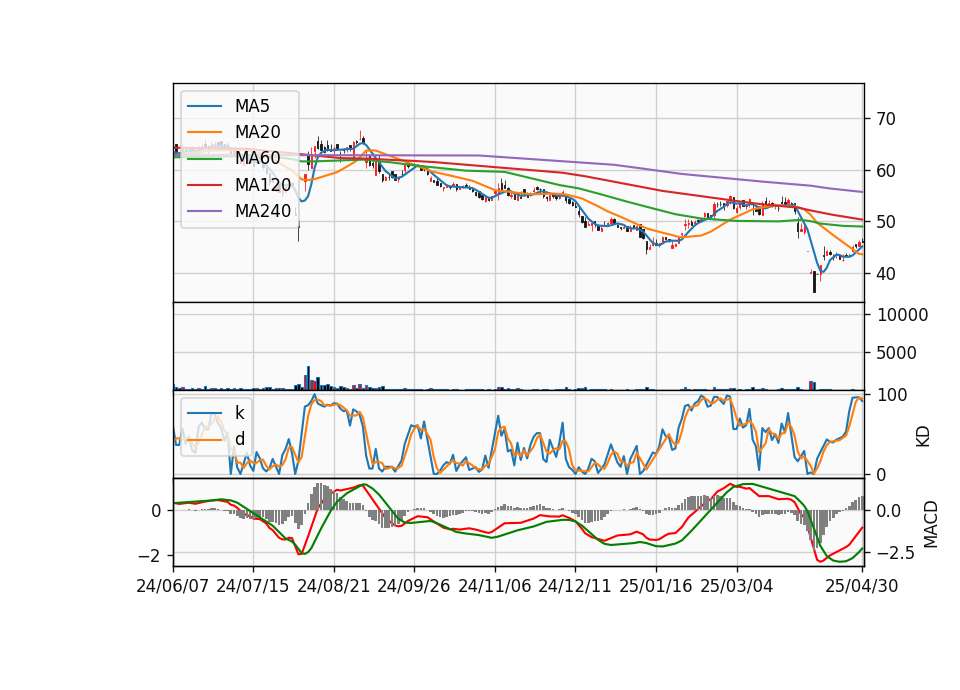Click the orange MA20 legend line sample
Viewport: 960px width, 690px height.
[204, 132]
